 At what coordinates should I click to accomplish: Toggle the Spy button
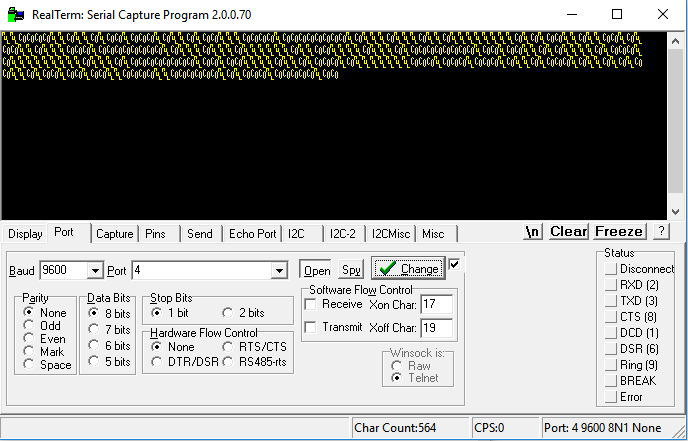(351, 270)
